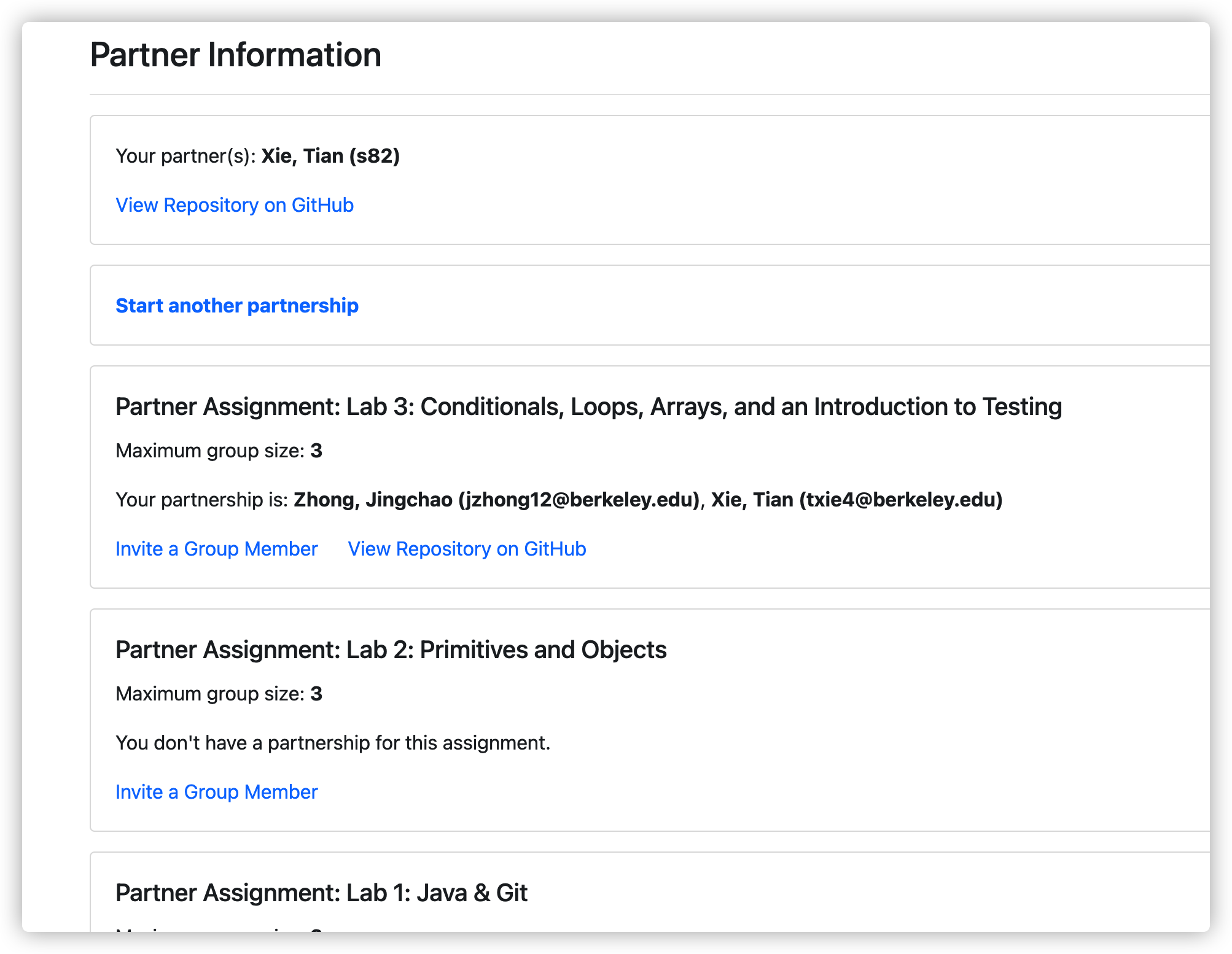
Task: View Lab 3 repository on GitHub
Action: [x=467, y=549]
